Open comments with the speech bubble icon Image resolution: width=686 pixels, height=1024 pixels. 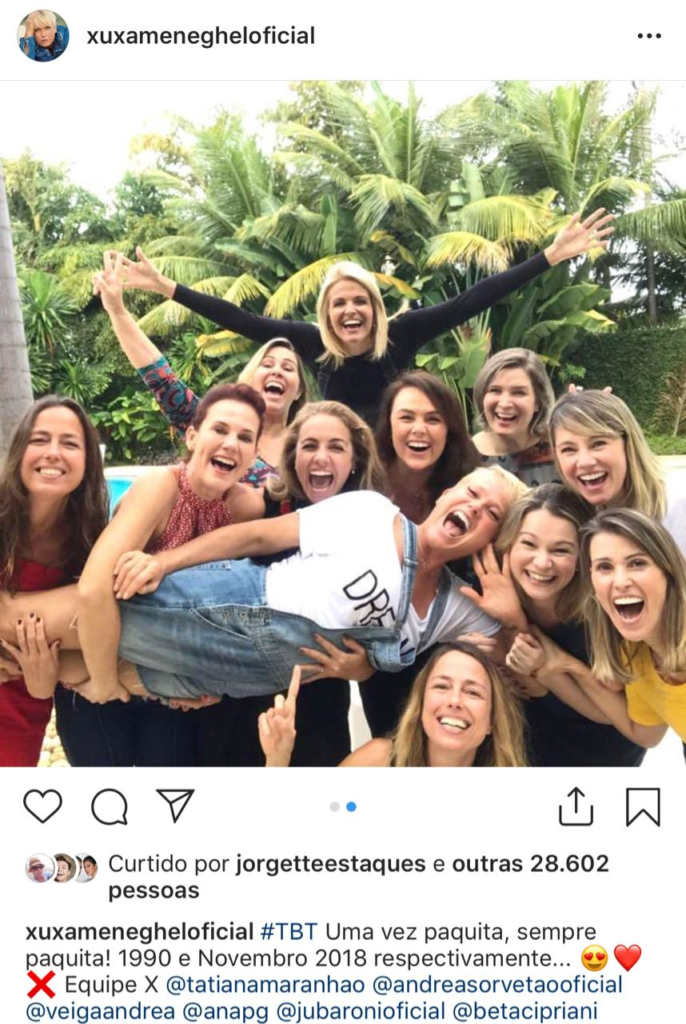click(x=109, y=806)
